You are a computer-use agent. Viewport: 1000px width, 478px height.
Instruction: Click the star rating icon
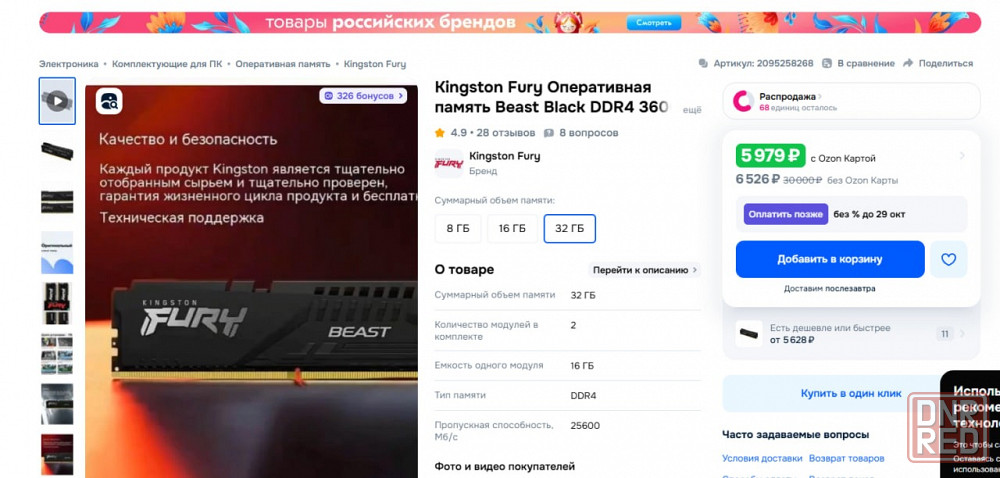[439, 133]
